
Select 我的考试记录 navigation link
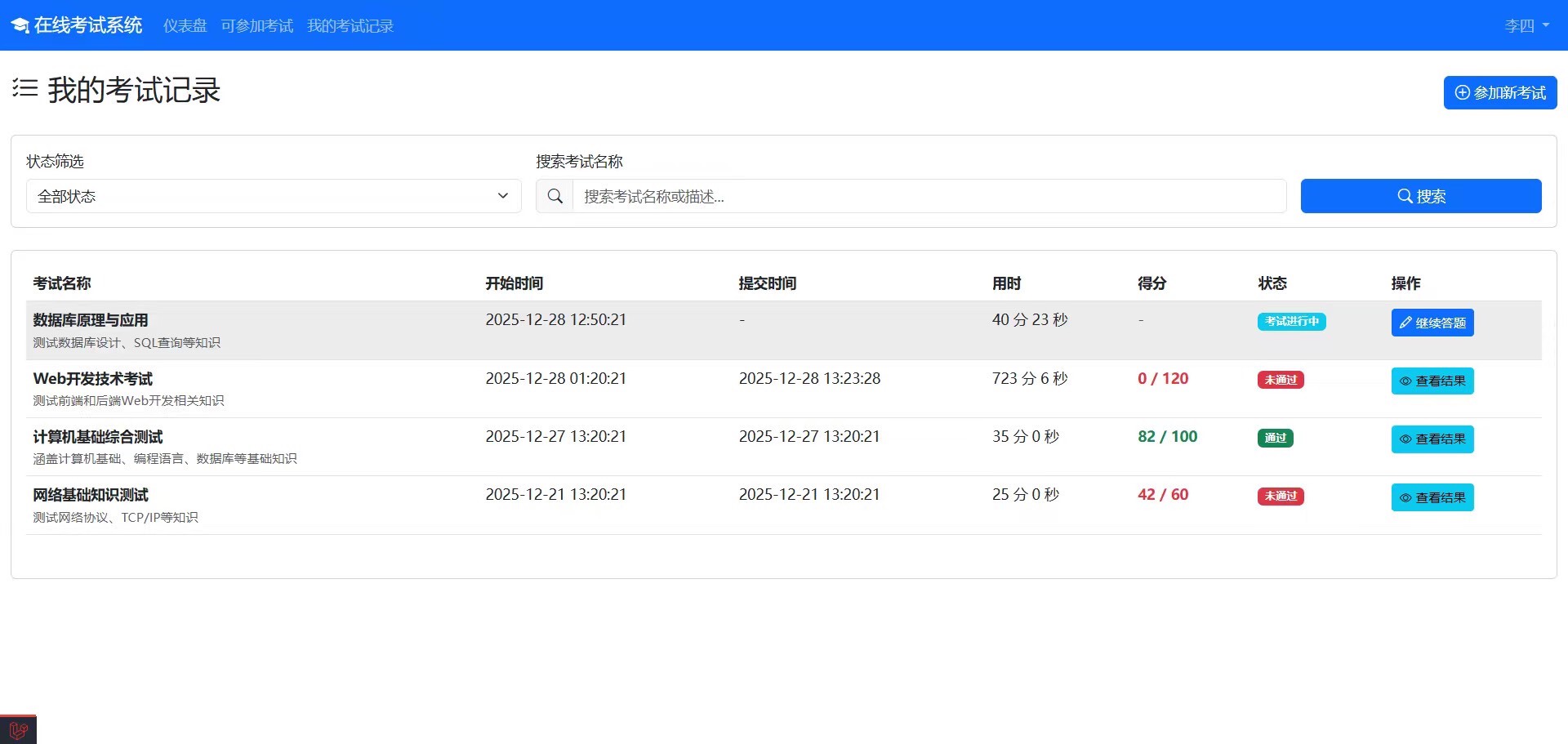coord(350,26)
